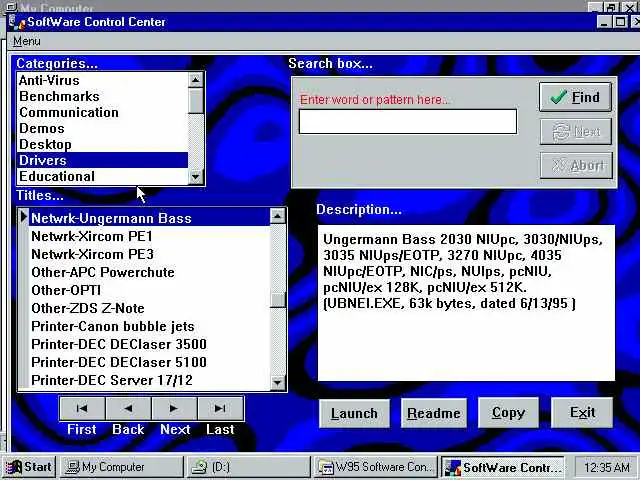Click the Categories list scrollbar thumb
Image resolution: width=640 pixels, height=480 pixels.
(196, 101)
